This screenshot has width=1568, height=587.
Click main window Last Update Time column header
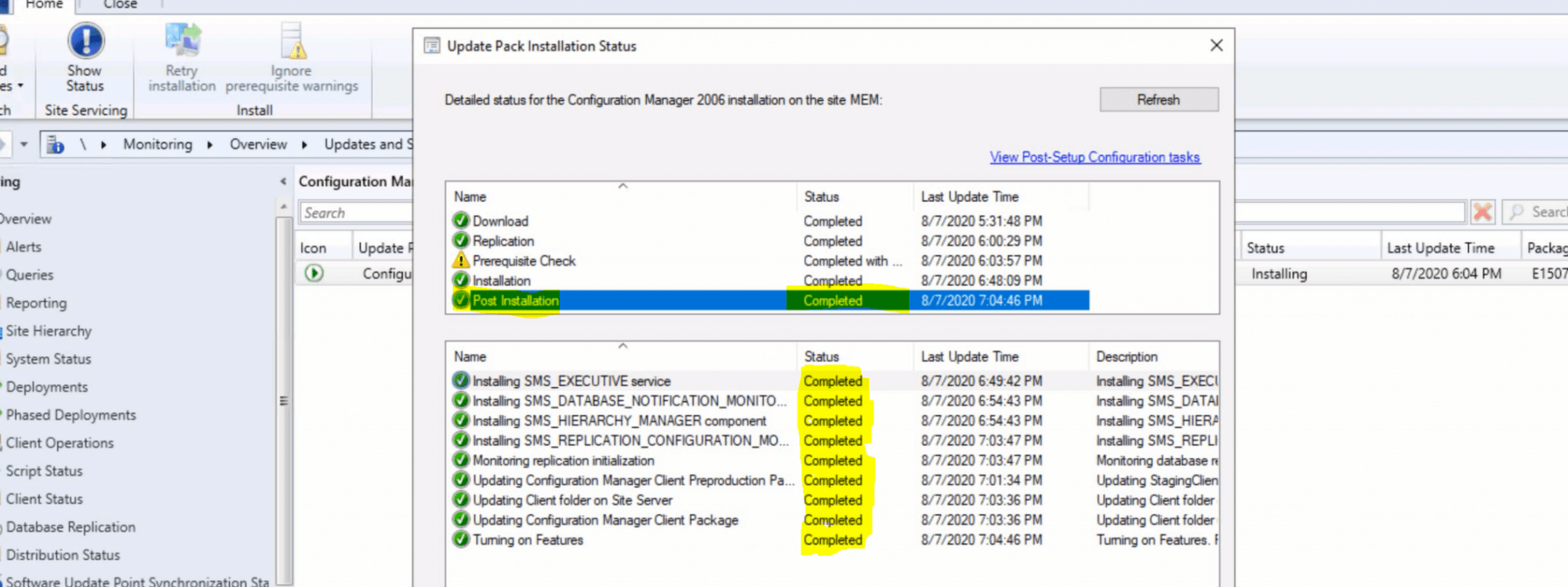(x=1450, y=248)
